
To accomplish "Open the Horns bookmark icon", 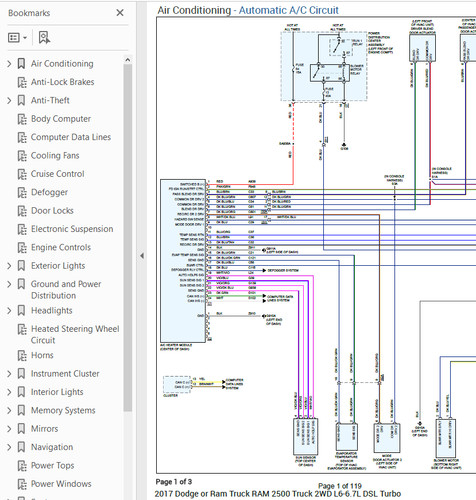I will (22, 355).
